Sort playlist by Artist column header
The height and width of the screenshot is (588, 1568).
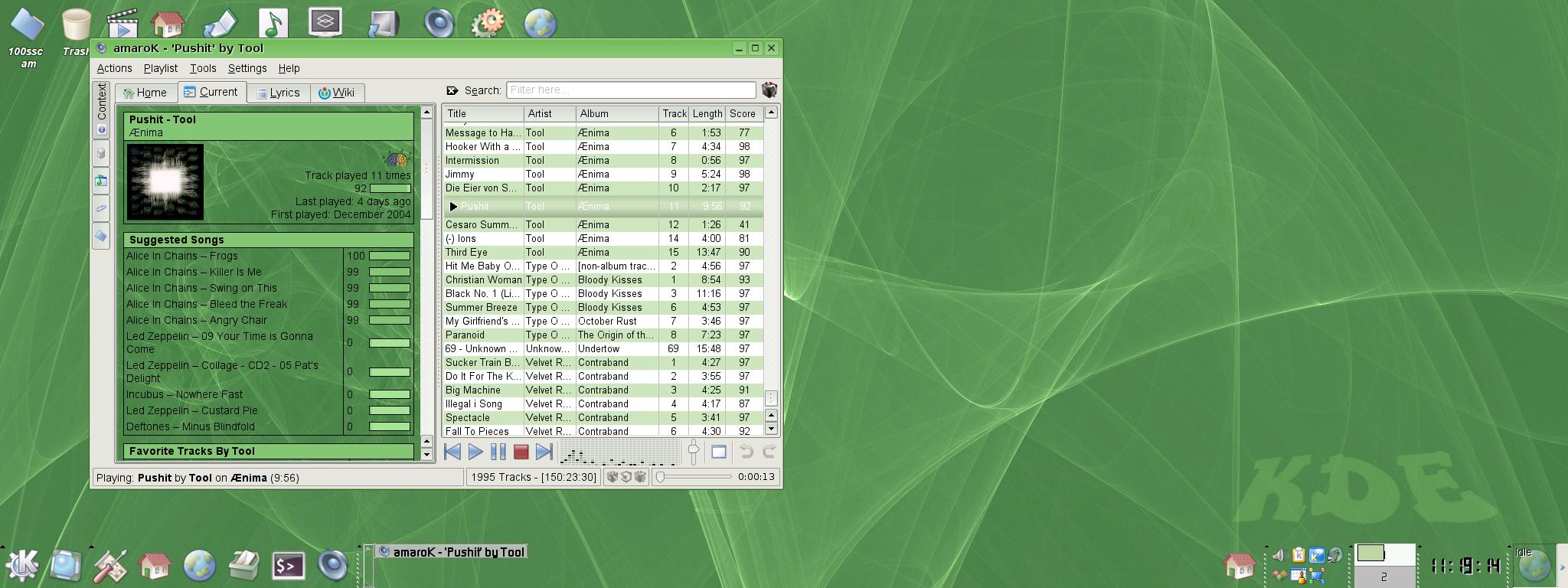[550, 113]
